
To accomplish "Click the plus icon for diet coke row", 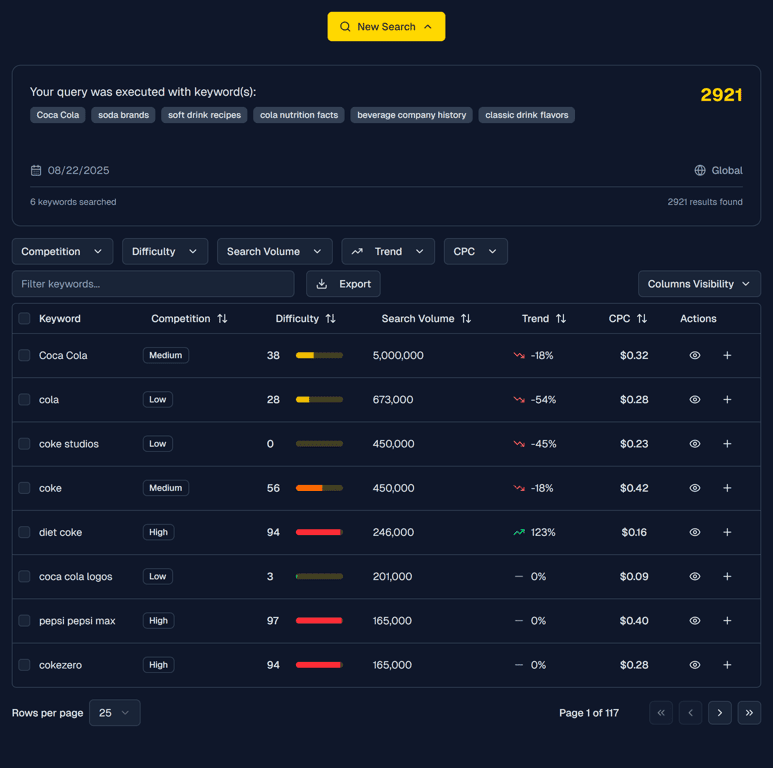I will coord(727,532).
